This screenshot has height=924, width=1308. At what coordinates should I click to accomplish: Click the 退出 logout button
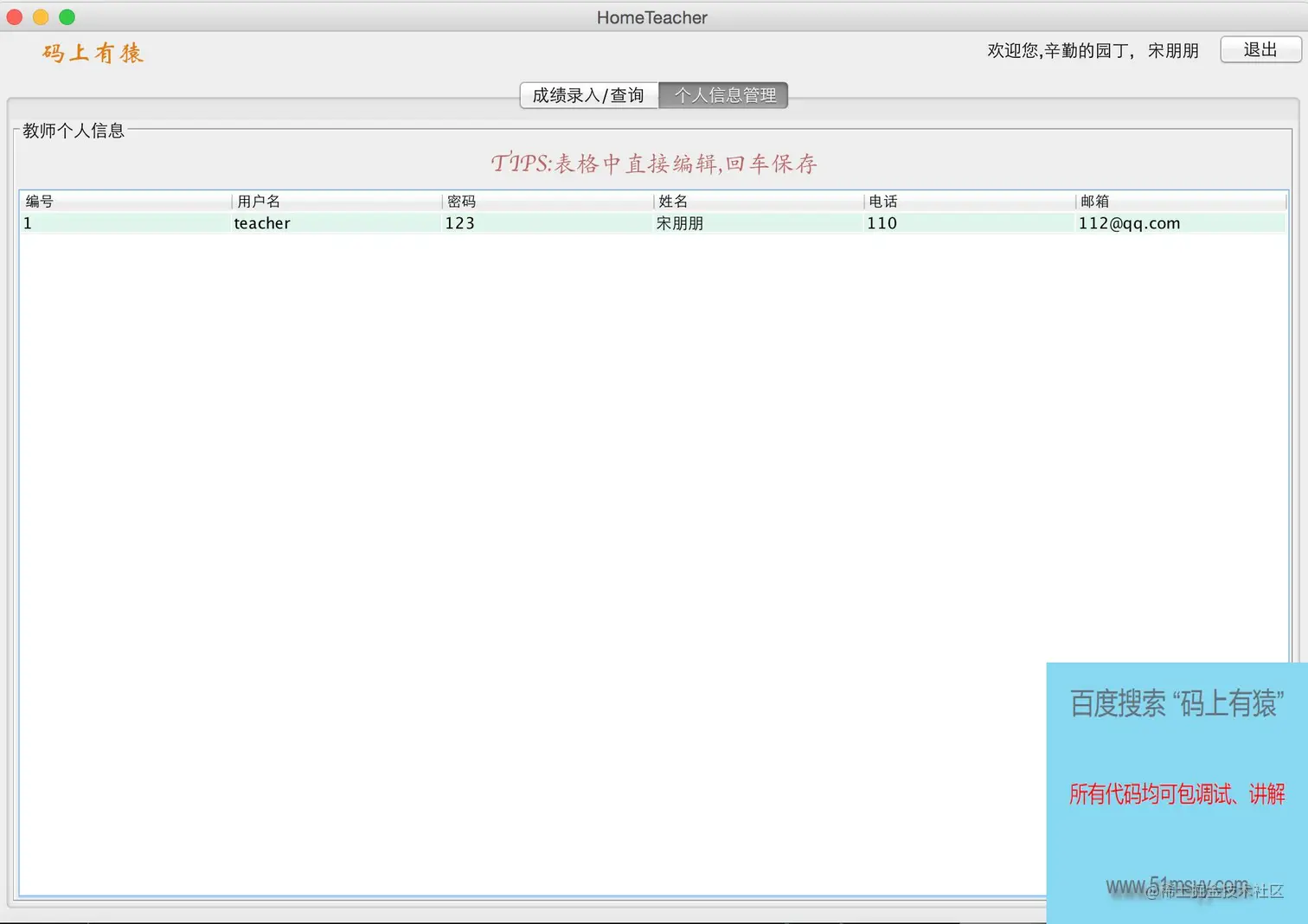(x=1260, y=50)
